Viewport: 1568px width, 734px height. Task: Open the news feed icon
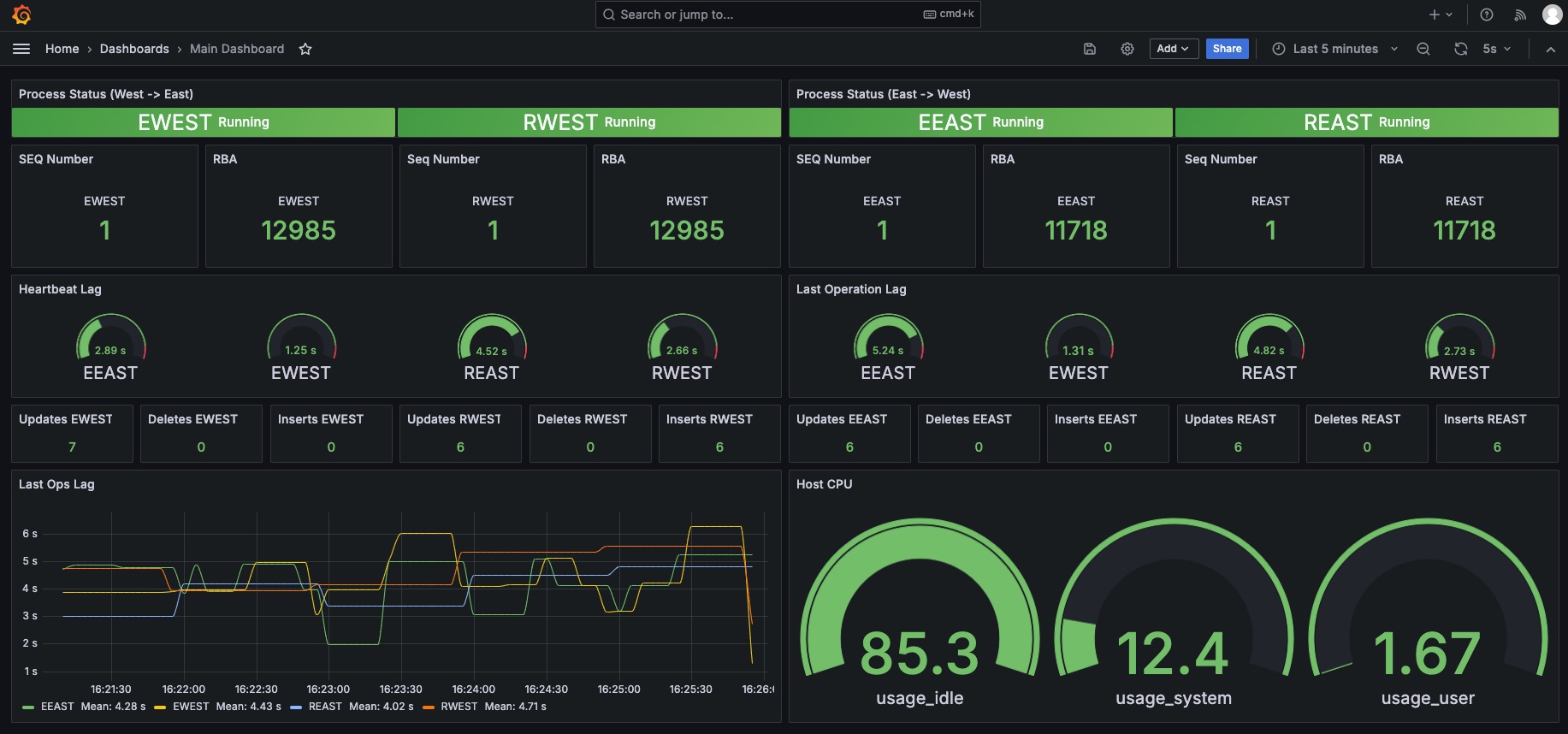point(1520,15)
